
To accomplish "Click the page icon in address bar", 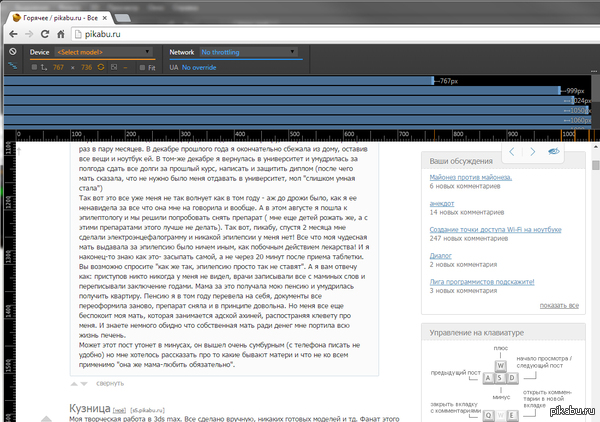I will pos(78,34).
